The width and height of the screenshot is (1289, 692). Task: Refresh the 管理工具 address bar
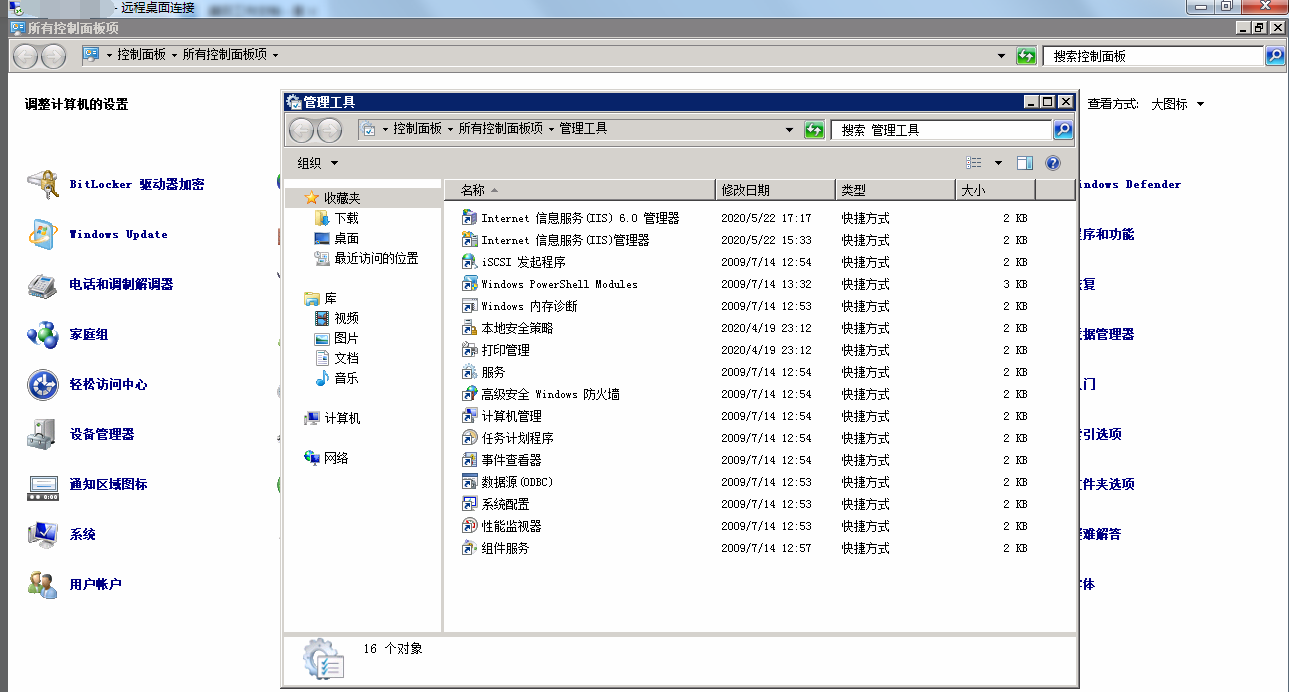tap(814, 130)
